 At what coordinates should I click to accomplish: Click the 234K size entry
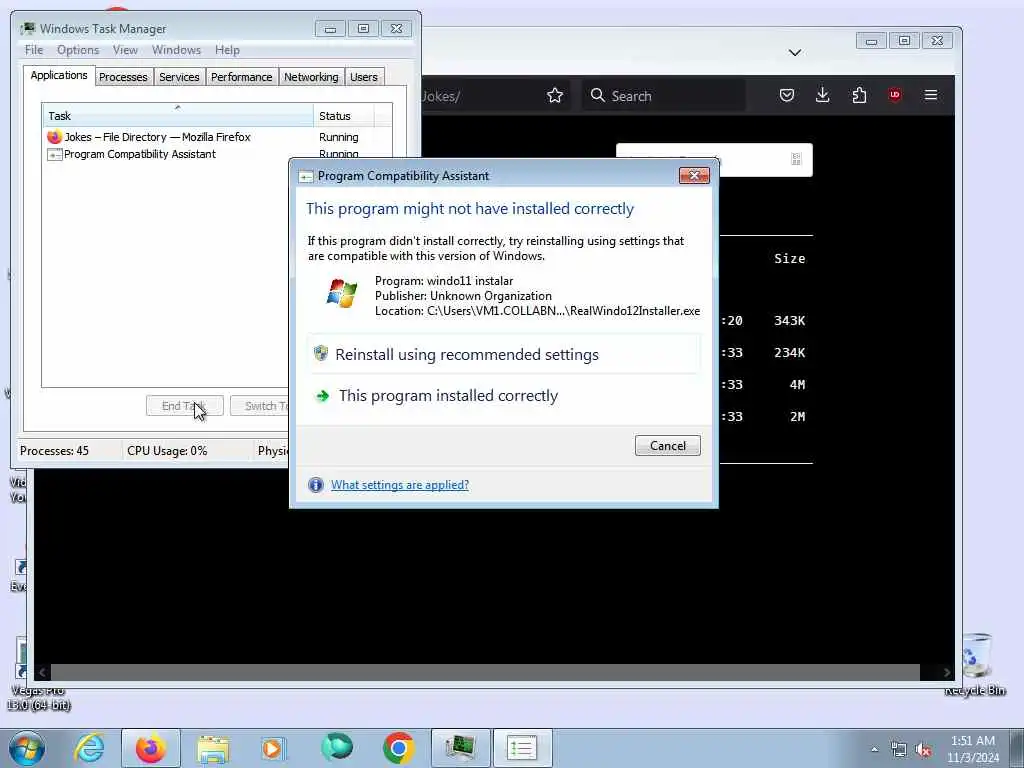tap(790, 353)
